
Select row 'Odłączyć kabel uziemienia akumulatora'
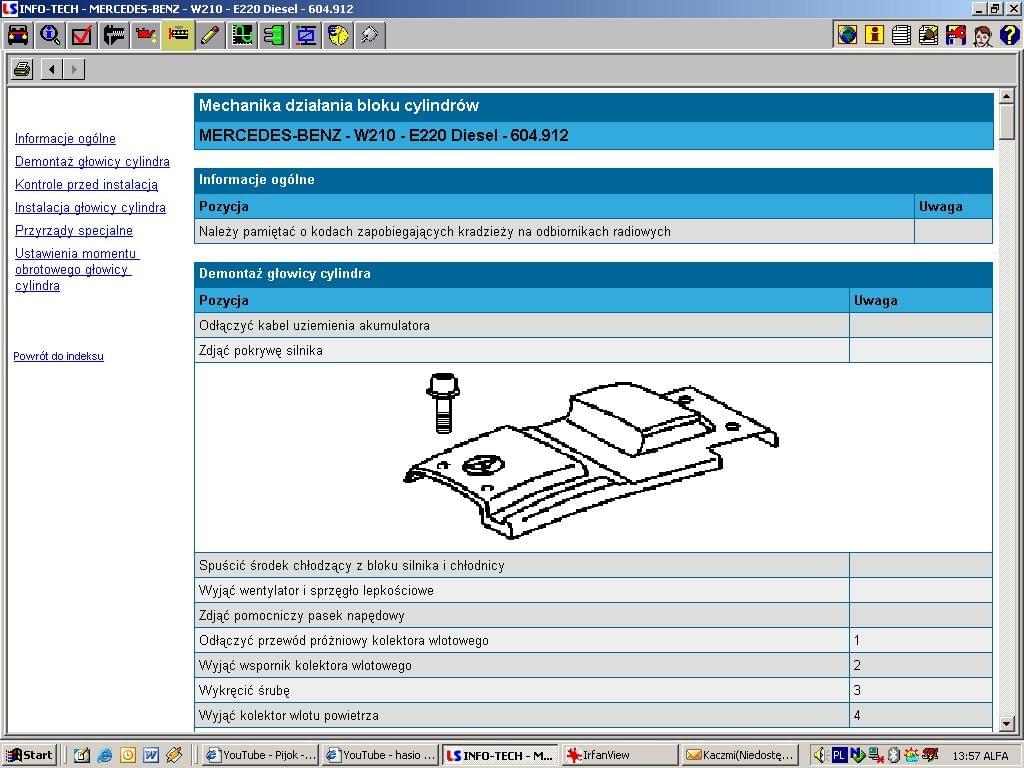593,325
